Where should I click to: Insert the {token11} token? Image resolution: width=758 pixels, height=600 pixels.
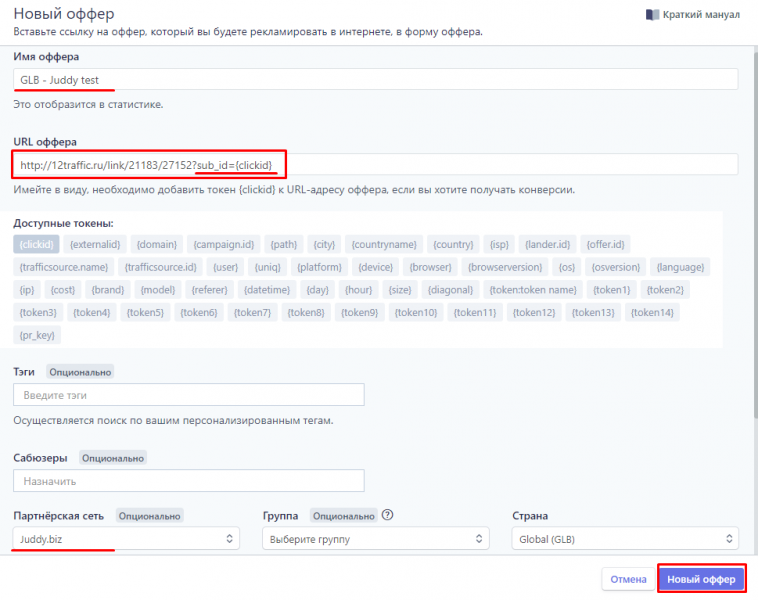pyautogui.click(x=475, y=312)
